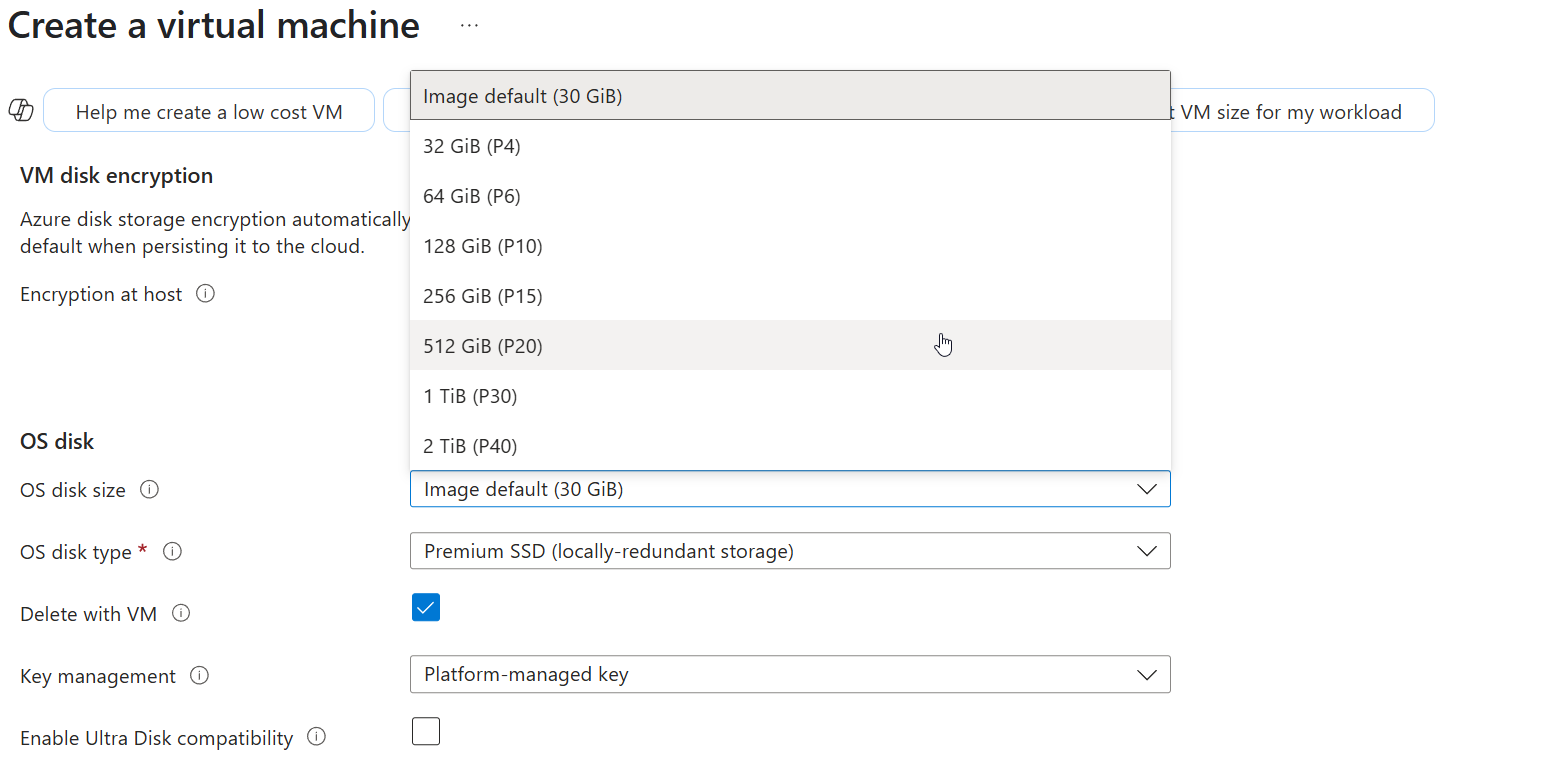The image size is (1555, 769).
Task: Click info icon beside OS disk type
Action: click(172, 552)
